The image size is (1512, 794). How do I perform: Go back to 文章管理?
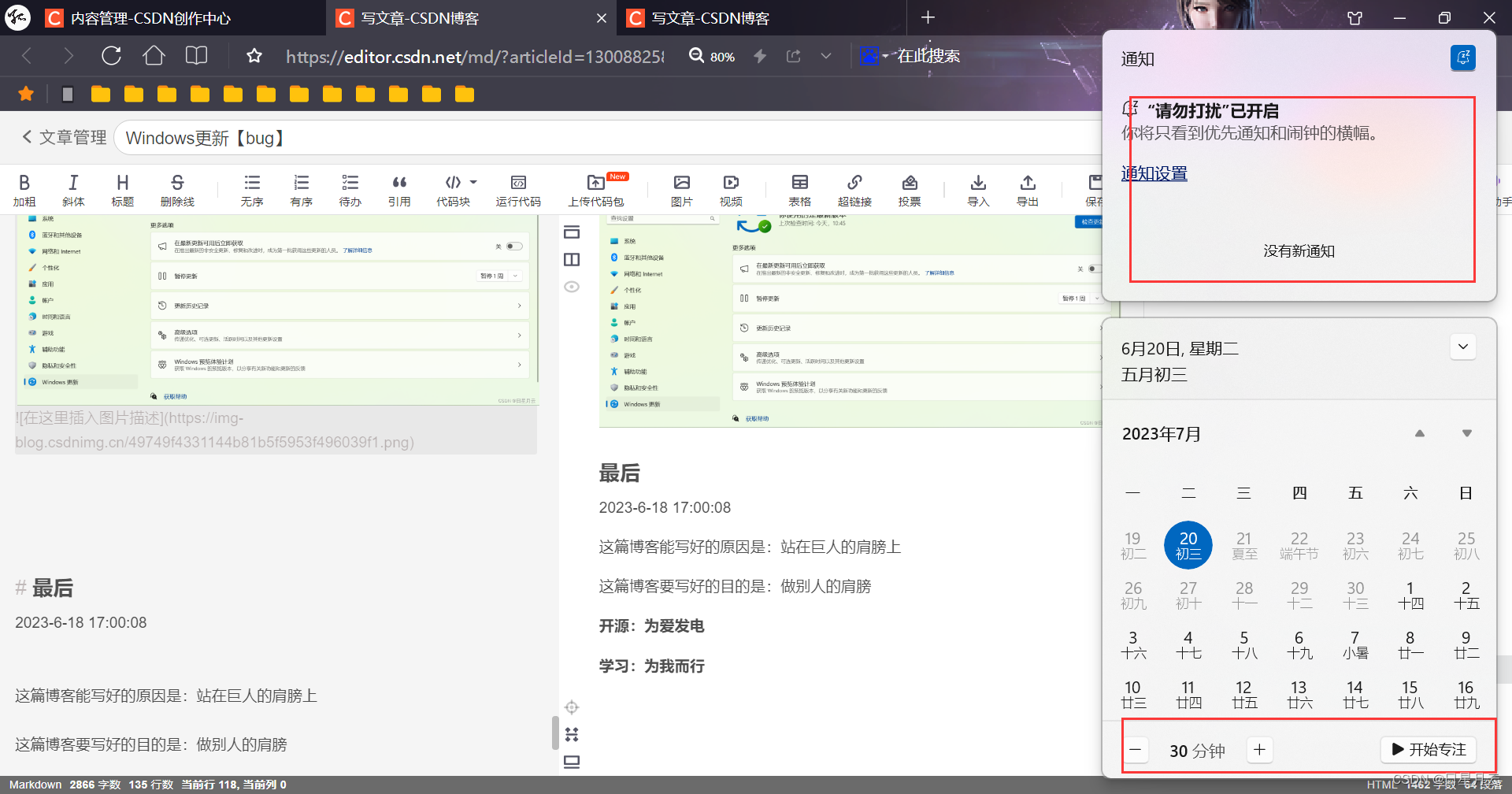pyautogui.click(x=64, y=138)
